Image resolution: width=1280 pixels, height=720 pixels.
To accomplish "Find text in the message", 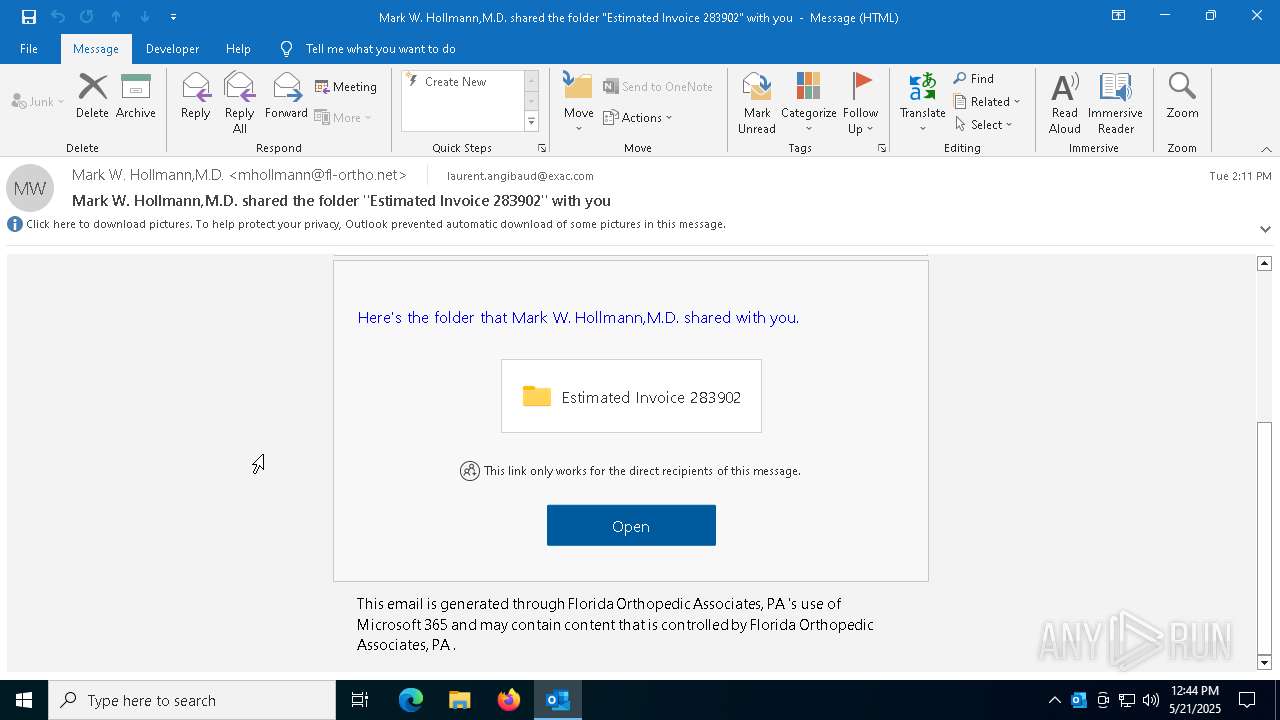I will tap(974, 78).
